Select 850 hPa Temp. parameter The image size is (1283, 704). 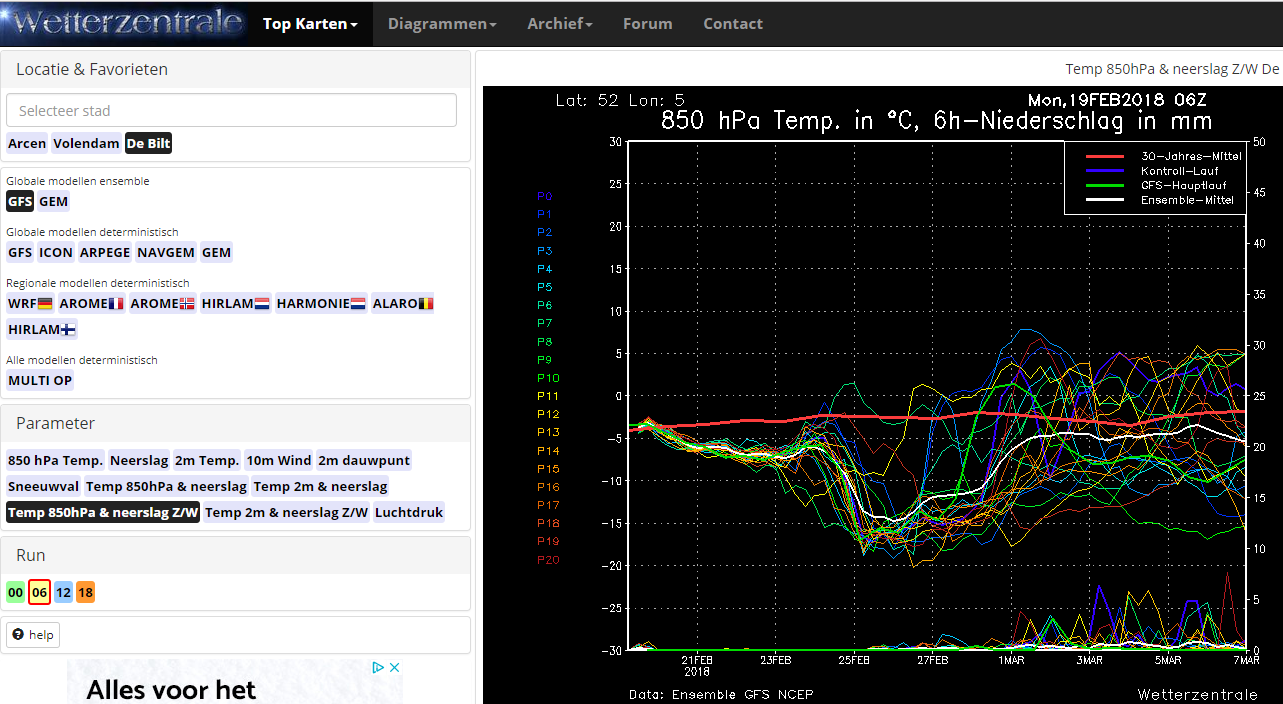[56, 460]
